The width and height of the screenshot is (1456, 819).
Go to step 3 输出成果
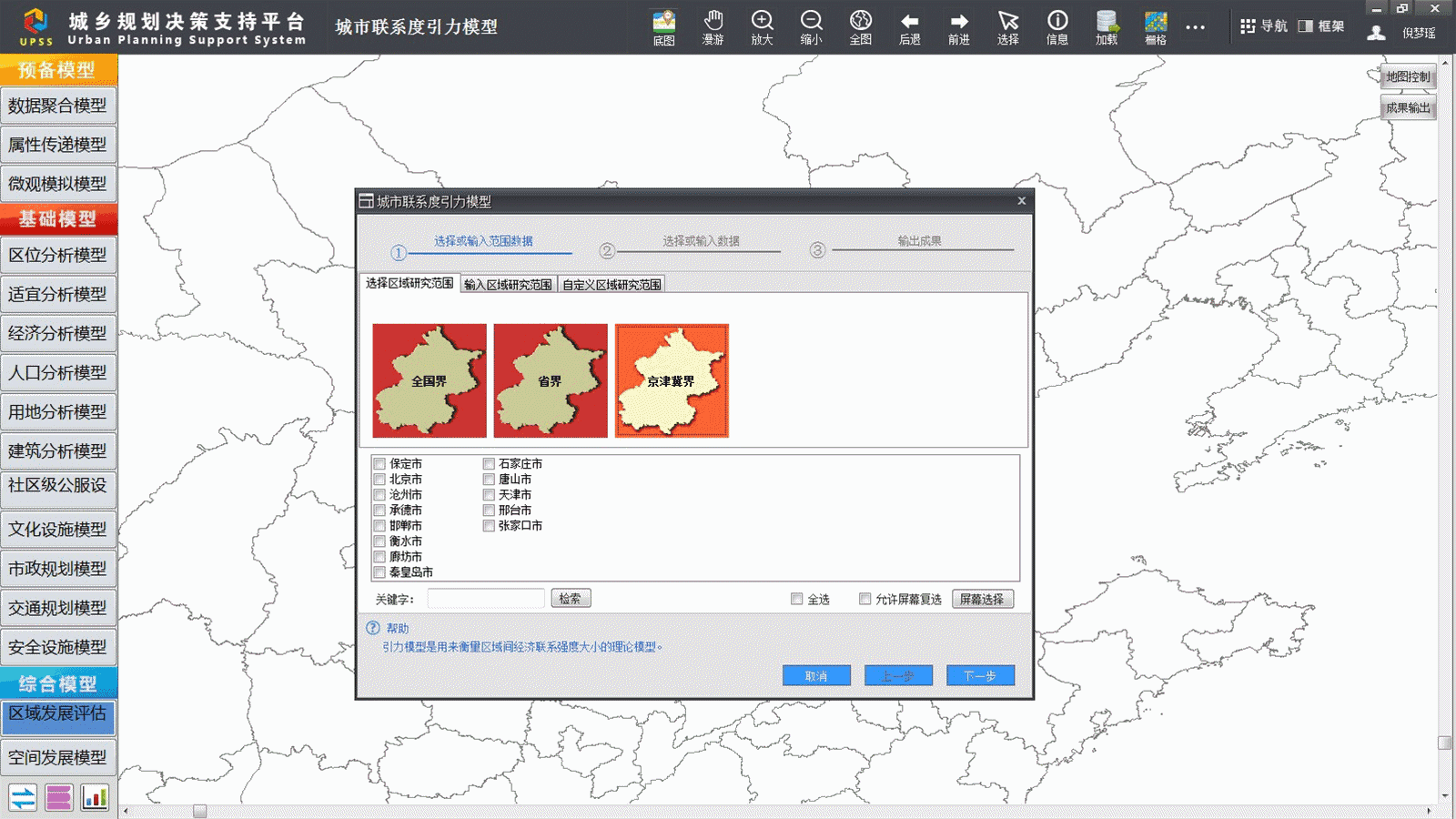(919, 241)
